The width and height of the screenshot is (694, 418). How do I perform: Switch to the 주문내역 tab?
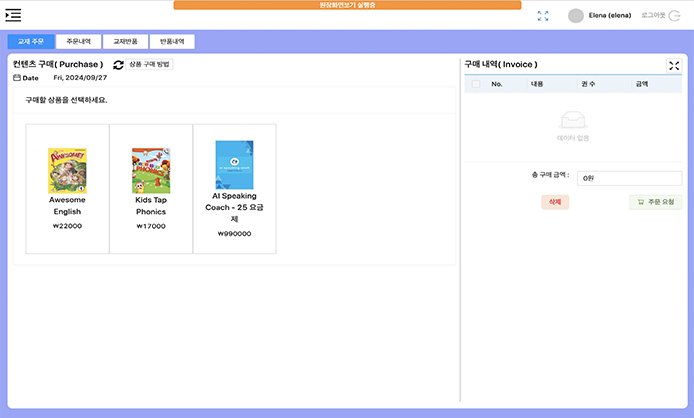78,42
